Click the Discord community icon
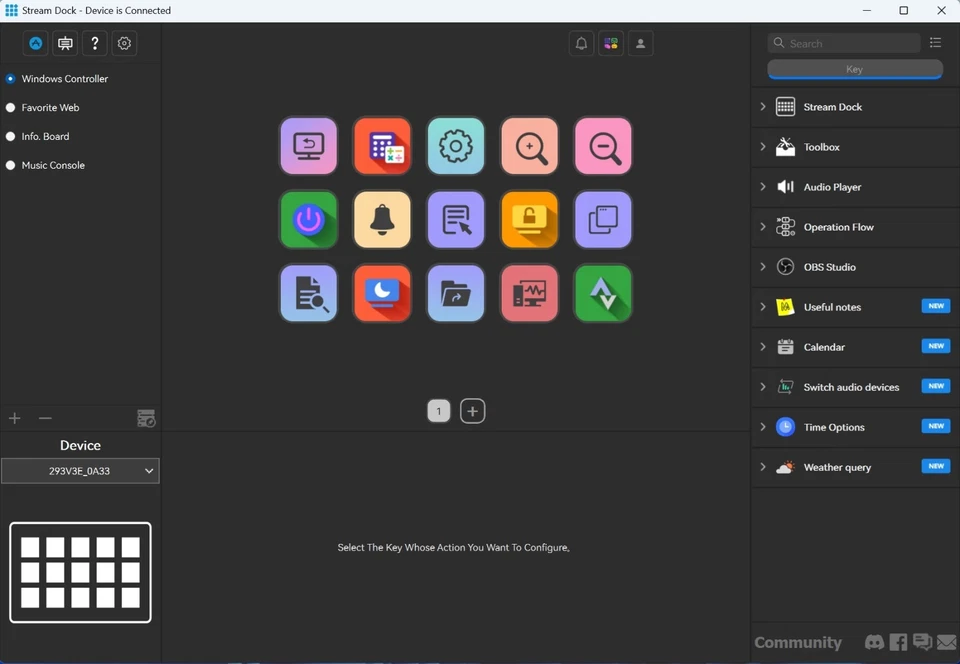960x664 pixels. click(874, 642)
